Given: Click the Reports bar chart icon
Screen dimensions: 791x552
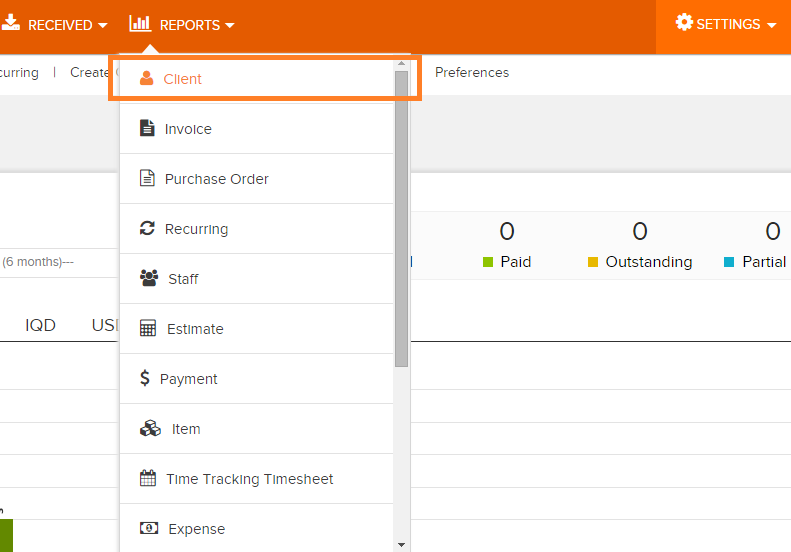Looking at the screenshot, I should point(140,23).
